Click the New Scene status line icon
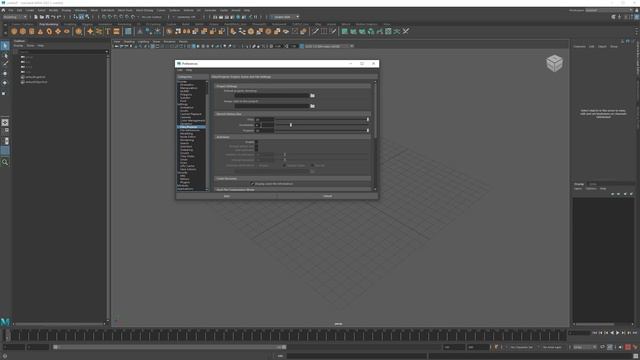The image size is (640, 360). (x=36, y=17)
